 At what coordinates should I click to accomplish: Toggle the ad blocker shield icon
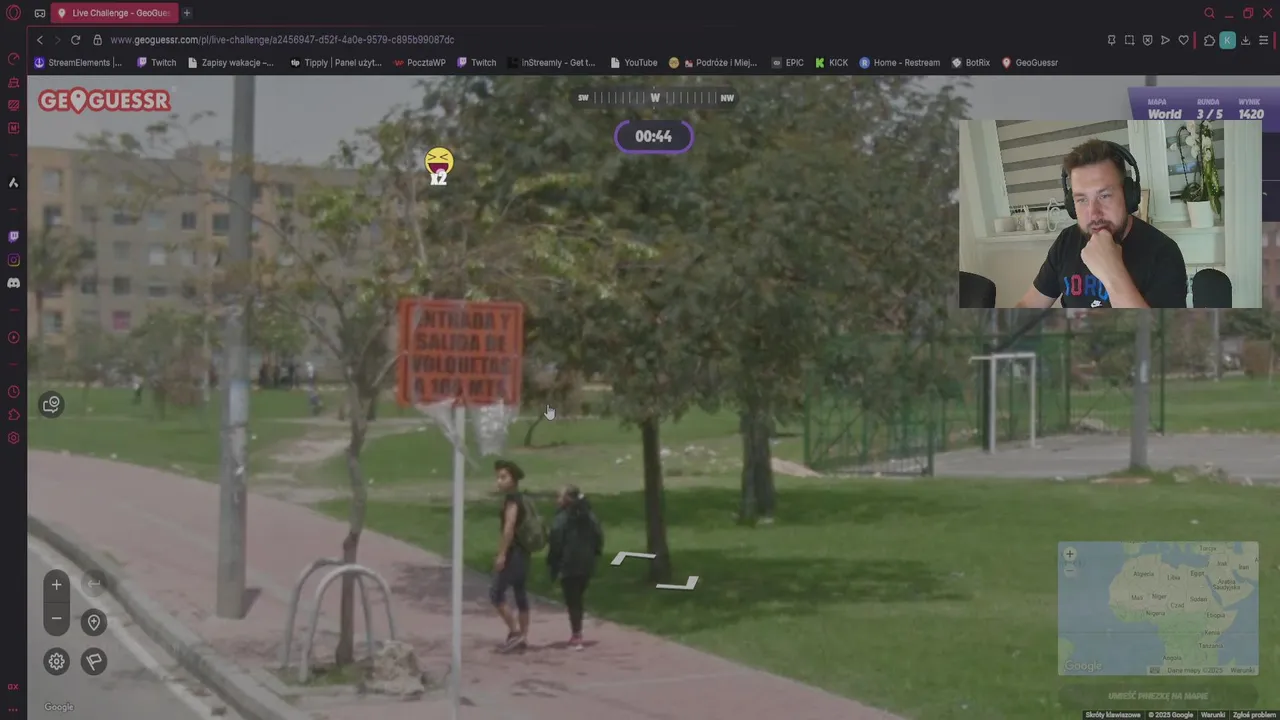coord(1147,40)
